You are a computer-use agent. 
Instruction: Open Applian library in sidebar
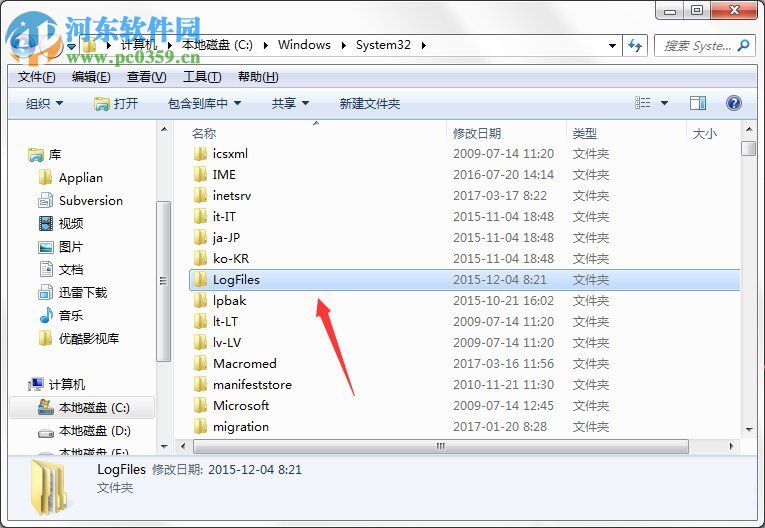tap(71, 178)
